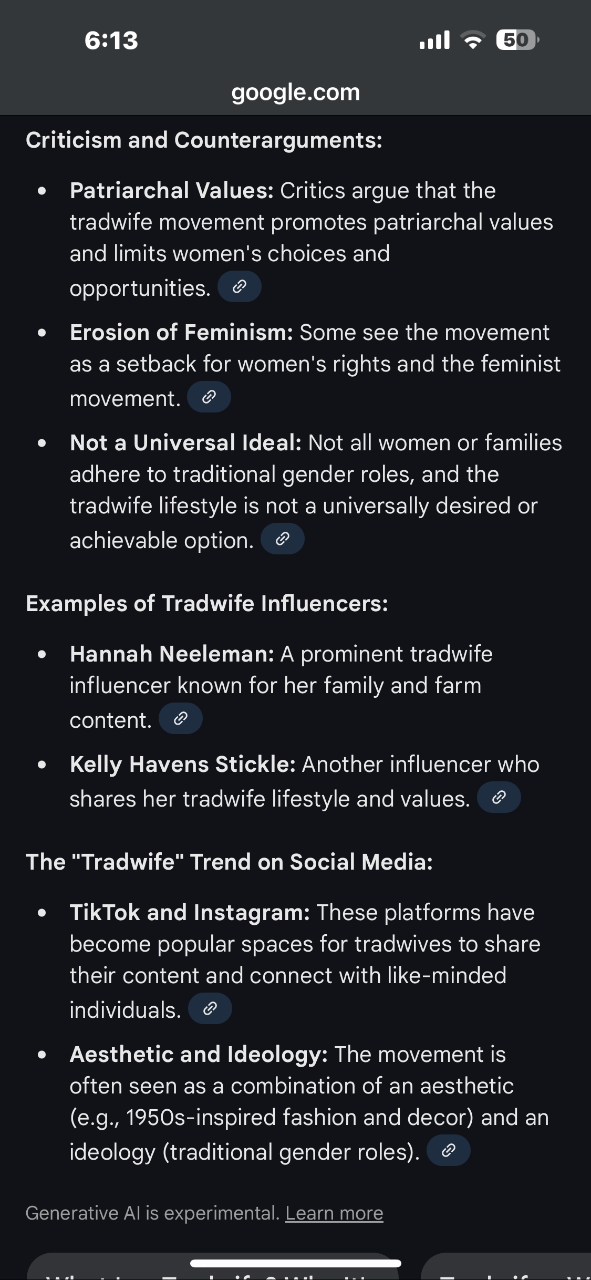
Task: Tap the Hannah Neeleman bold name
Action: click(x=172, y=654)
